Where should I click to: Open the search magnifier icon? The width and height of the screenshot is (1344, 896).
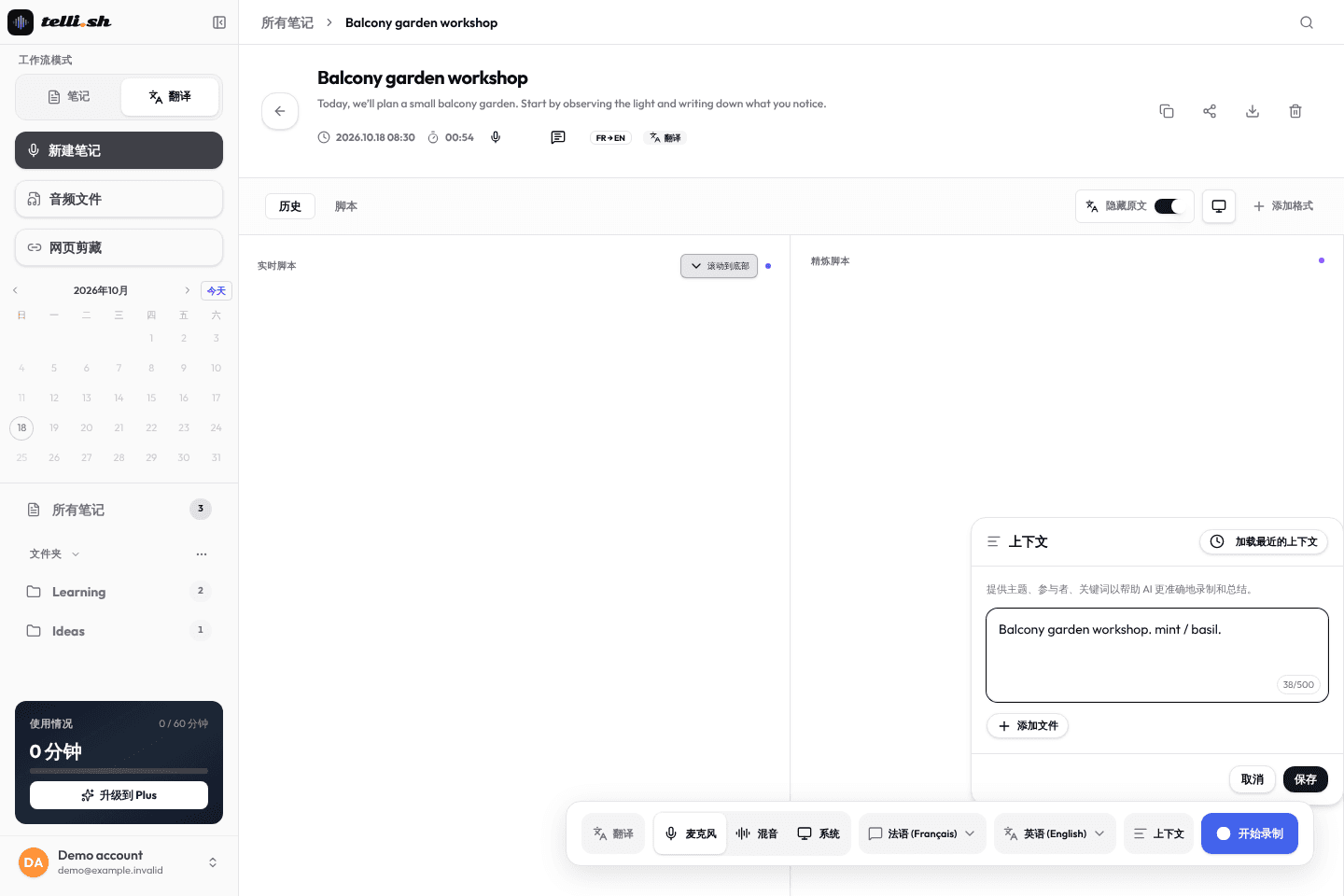tap(1307, 22)
